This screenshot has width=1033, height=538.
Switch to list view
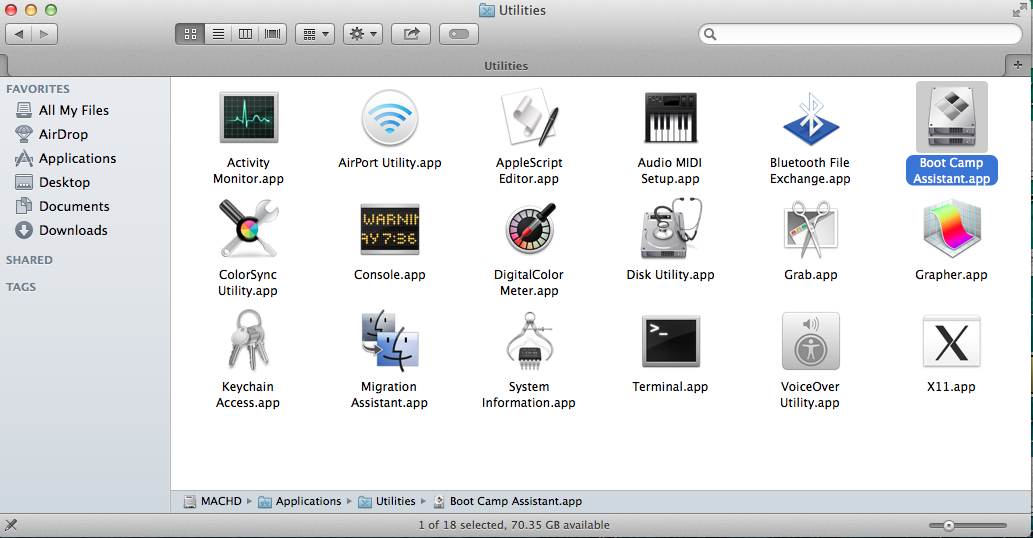(218, 34)
